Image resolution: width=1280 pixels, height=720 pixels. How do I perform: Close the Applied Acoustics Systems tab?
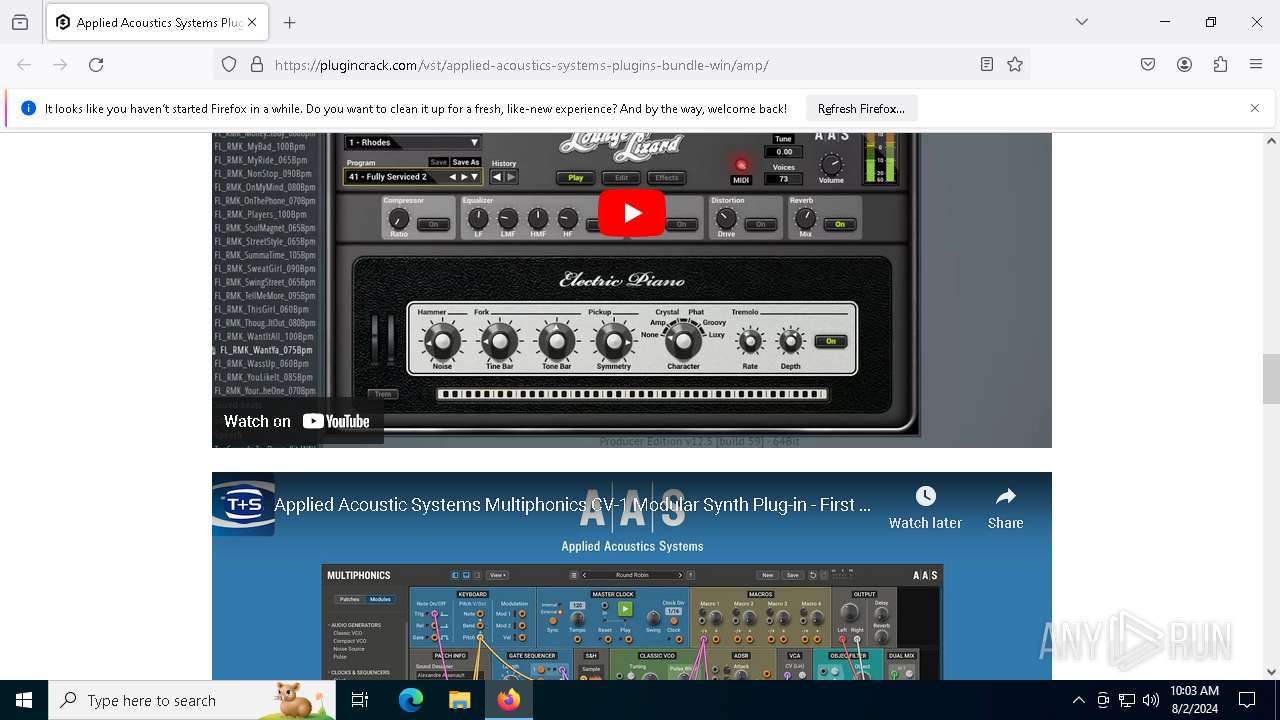(x=252, y=22)
